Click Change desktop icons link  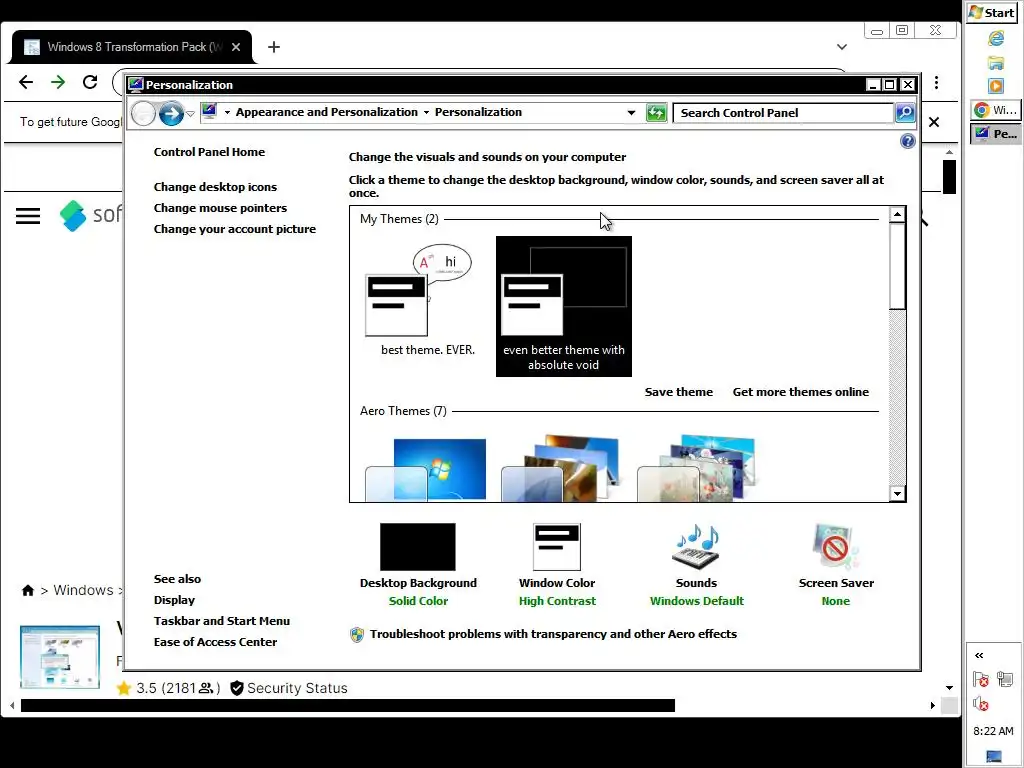[215, 187]
